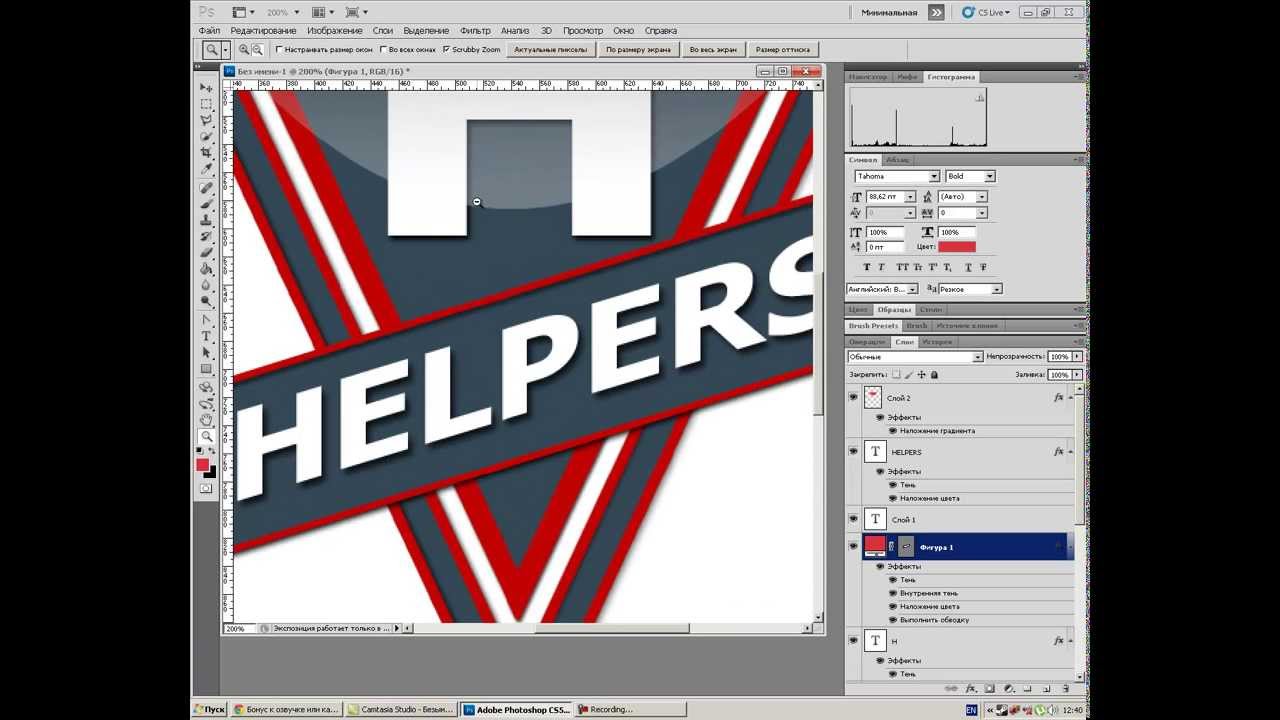Click the zoom out magnifier icon
This screenshot has height=720, width=1280.
(x=258, y=49)
